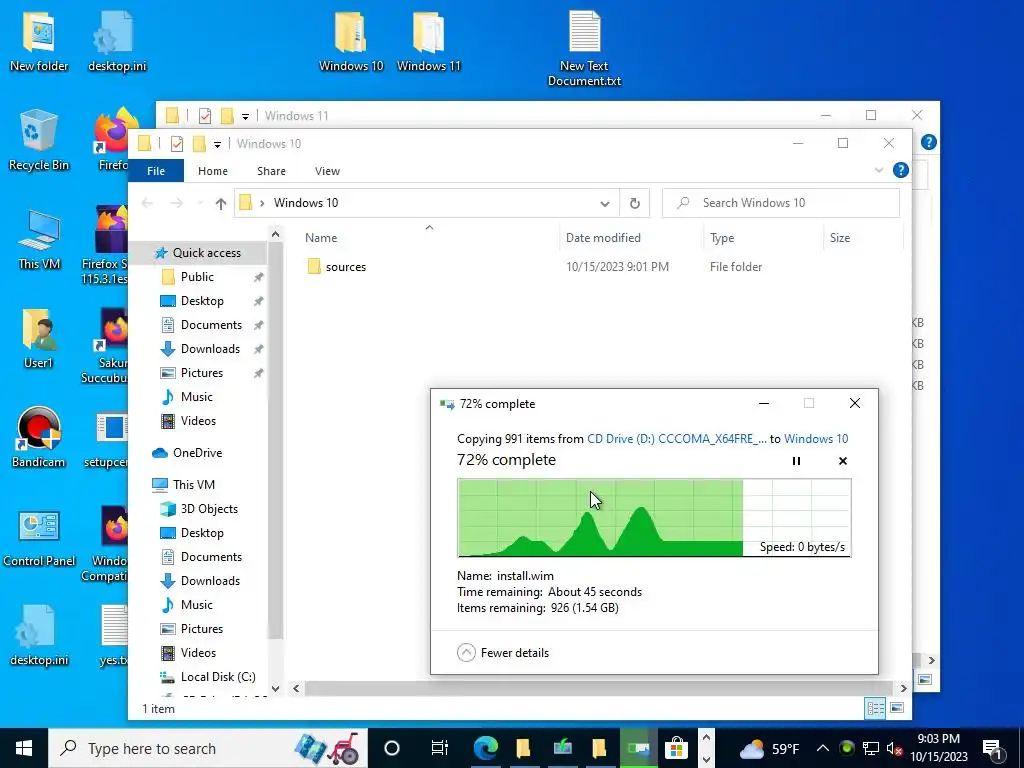Open Help in Windows 10 Explorer window

pyautogui.click(x=901, y=170)
